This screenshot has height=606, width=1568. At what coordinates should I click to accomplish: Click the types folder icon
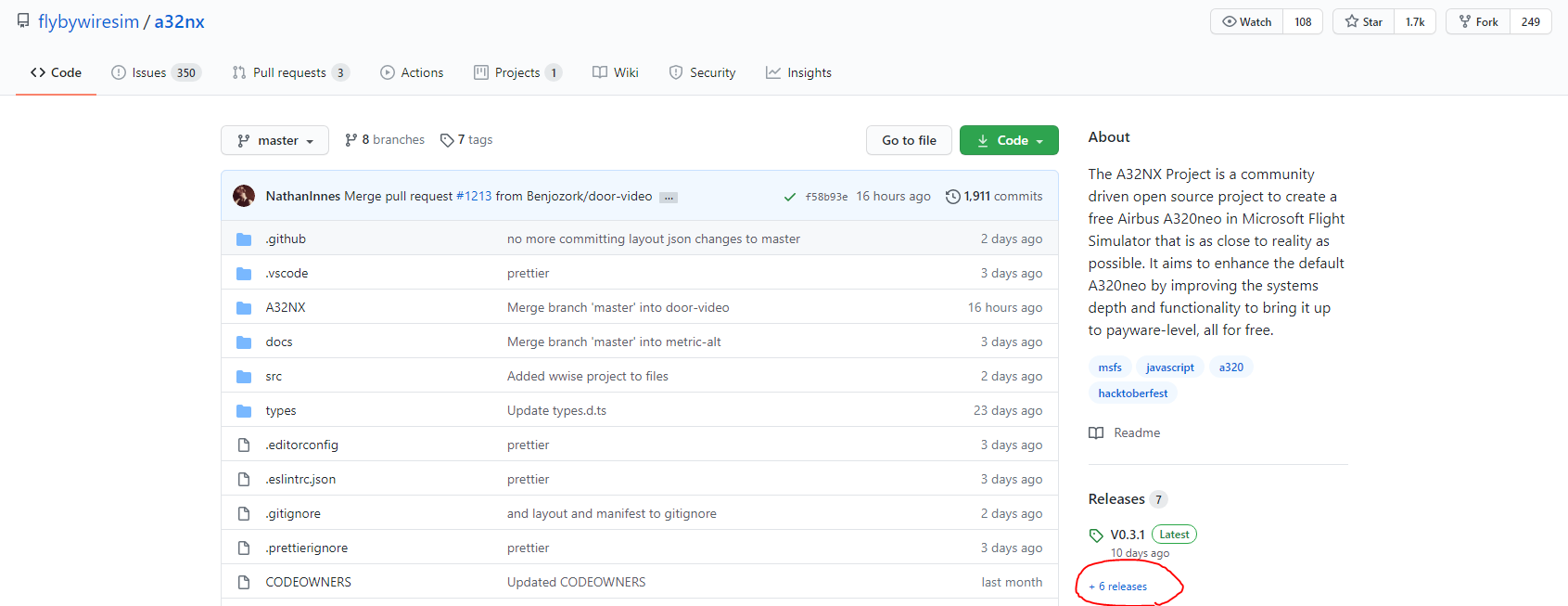(x=244, y=411)
